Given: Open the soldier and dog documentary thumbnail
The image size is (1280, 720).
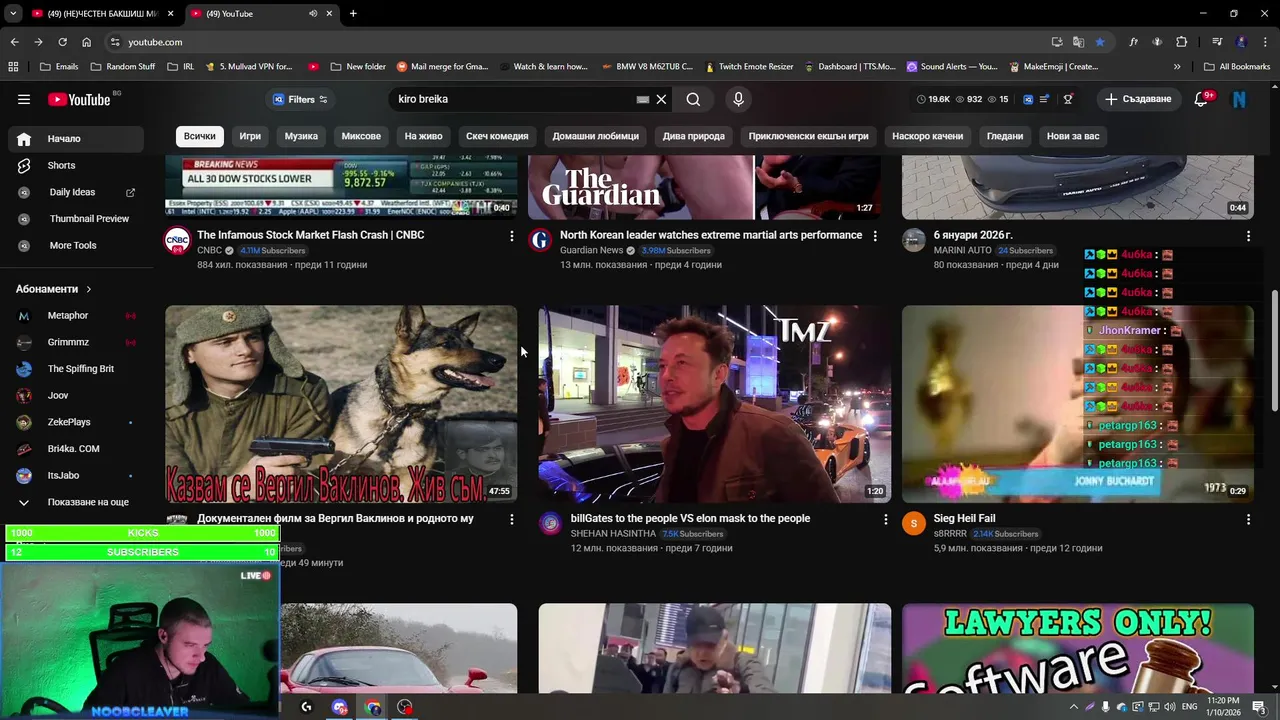Looking at the screenshot, I should pyautogui.click(x=341, y=404).
